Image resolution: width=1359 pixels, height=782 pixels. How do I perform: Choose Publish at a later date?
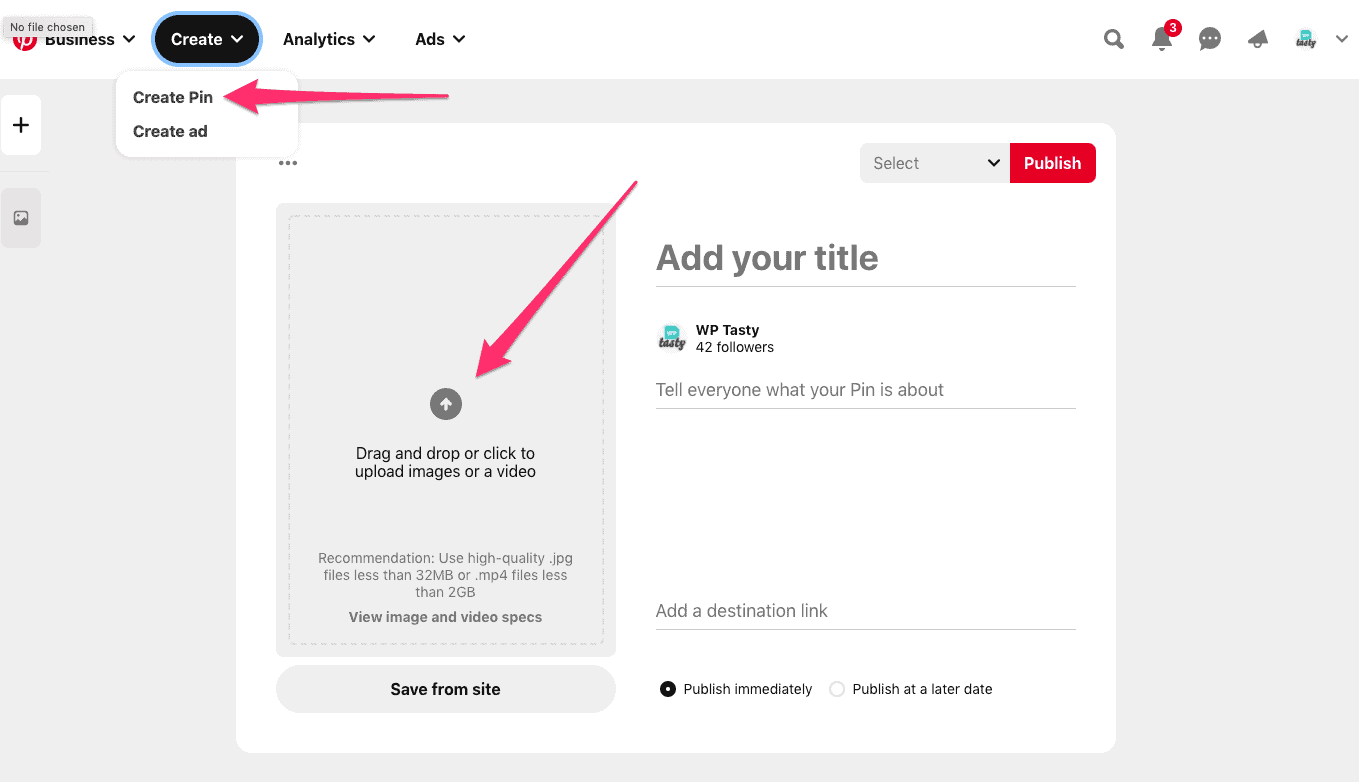click(x=836, y=689)
